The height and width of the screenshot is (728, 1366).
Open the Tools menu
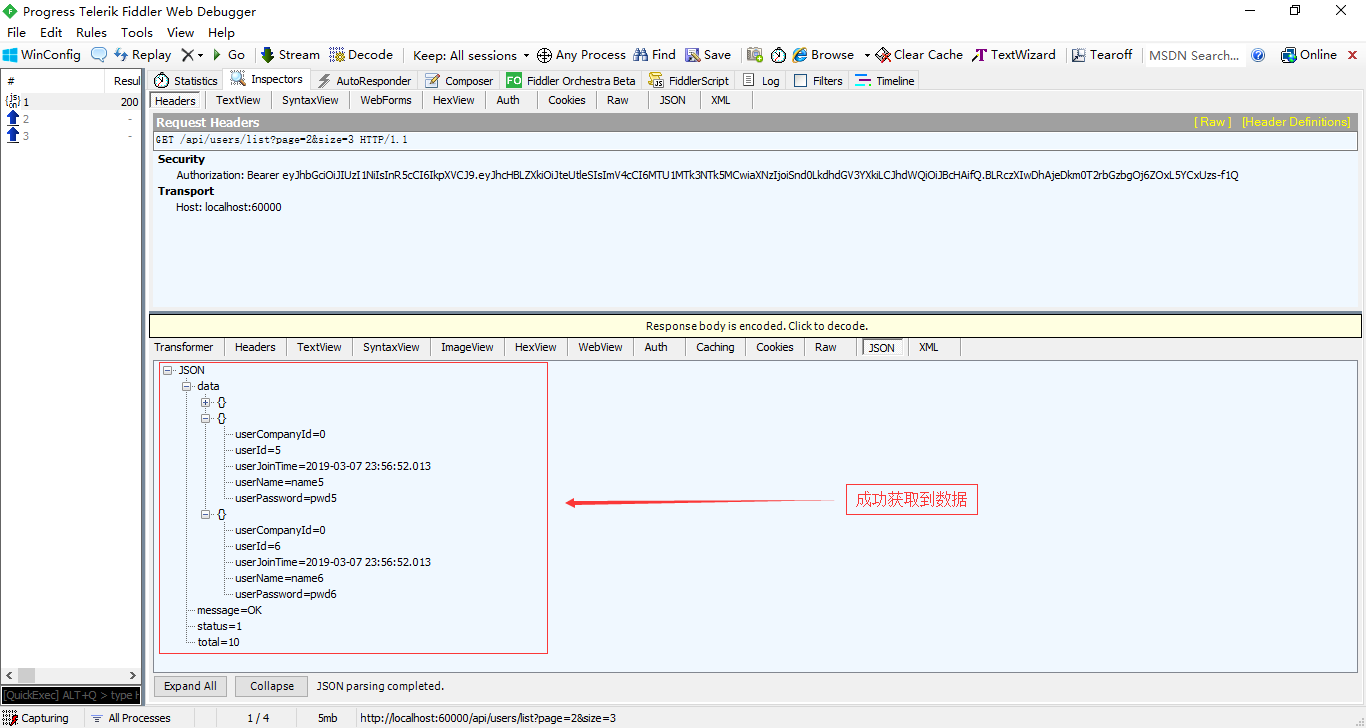[x=137, y=33]
